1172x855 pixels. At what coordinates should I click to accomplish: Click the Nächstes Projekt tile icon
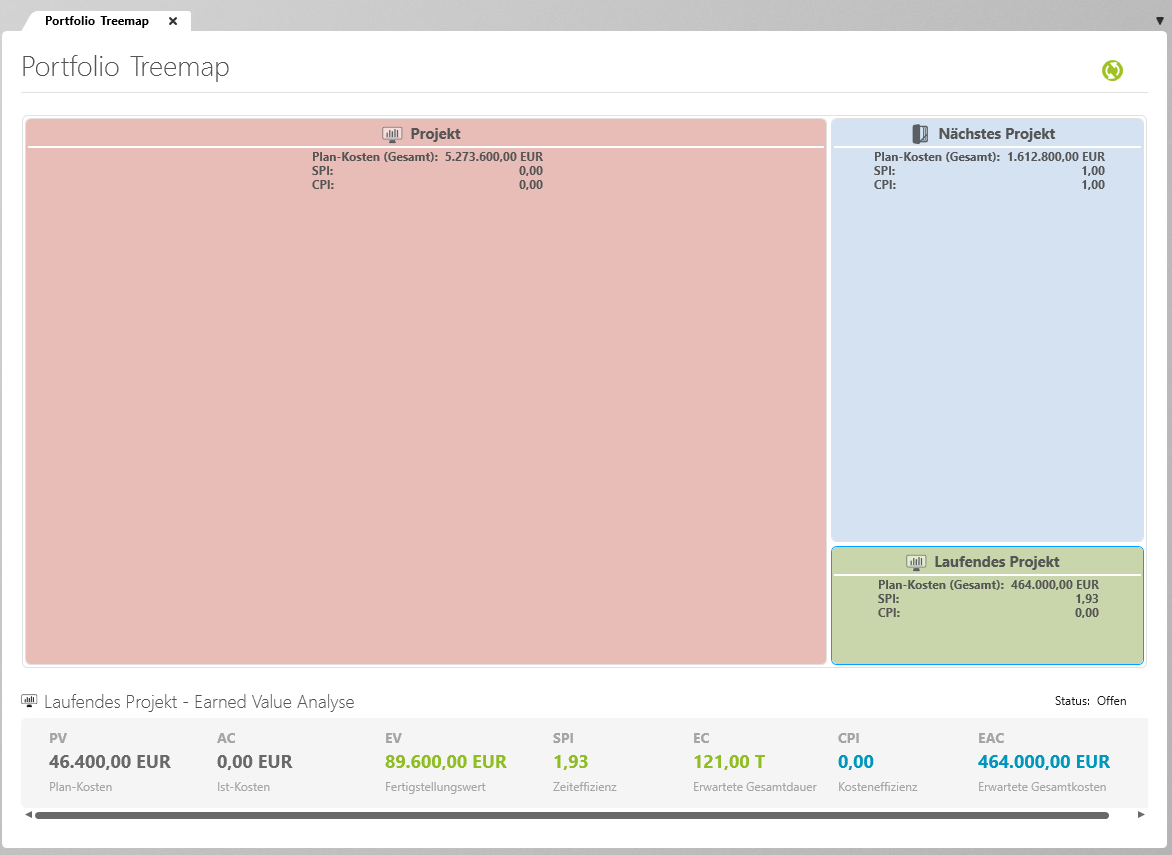(x=920, y=134)
